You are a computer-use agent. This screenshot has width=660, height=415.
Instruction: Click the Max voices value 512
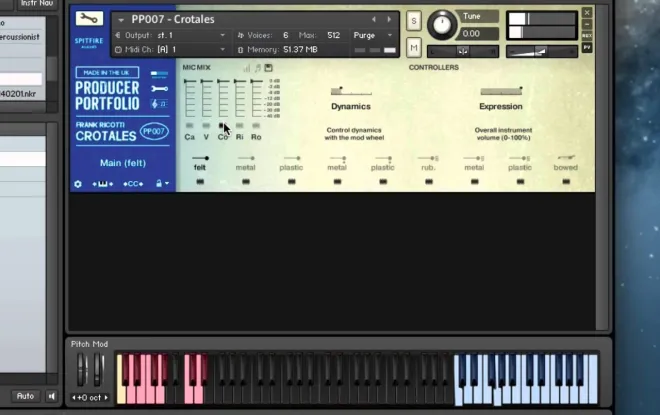[333, 35]
